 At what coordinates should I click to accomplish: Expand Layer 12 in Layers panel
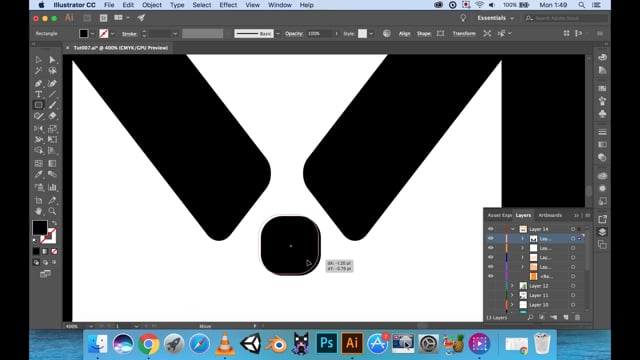click(x=512, y=286)
